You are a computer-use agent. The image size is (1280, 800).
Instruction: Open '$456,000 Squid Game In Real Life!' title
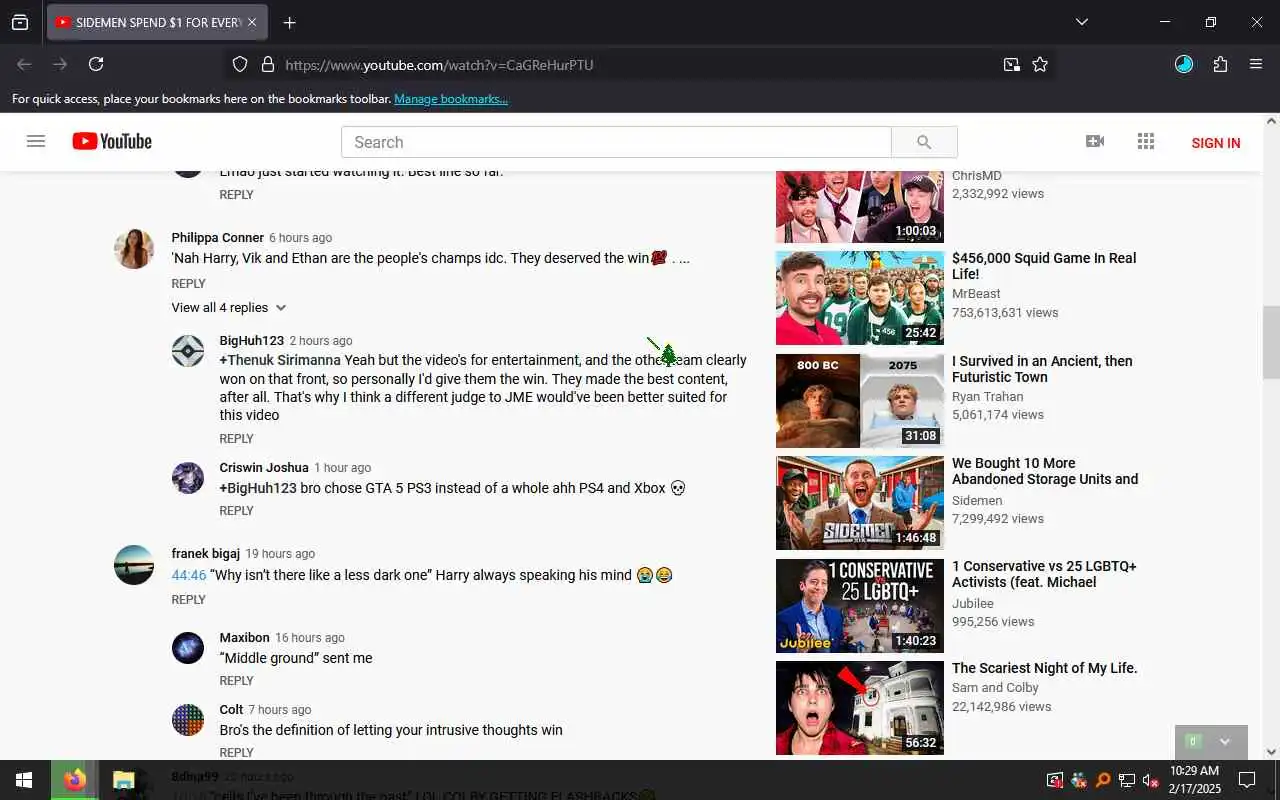[1044, 266]
